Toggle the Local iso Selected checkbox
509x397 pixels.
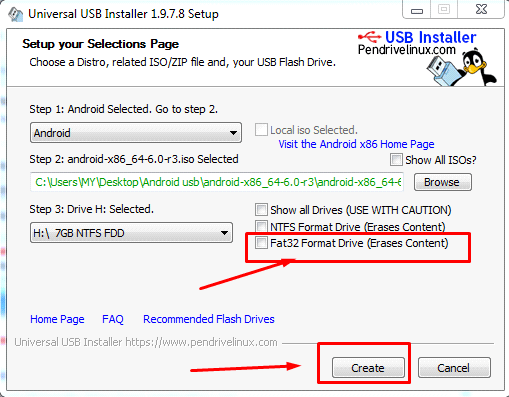261,130
